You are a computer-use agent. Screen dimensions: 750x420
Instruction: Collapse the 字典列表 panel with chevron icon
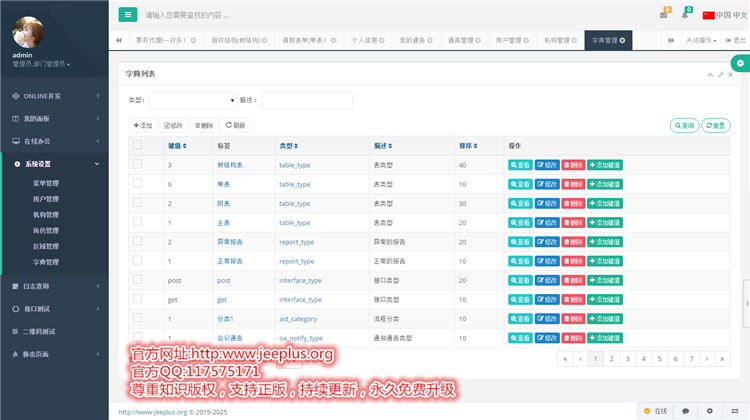pos(710,75)
